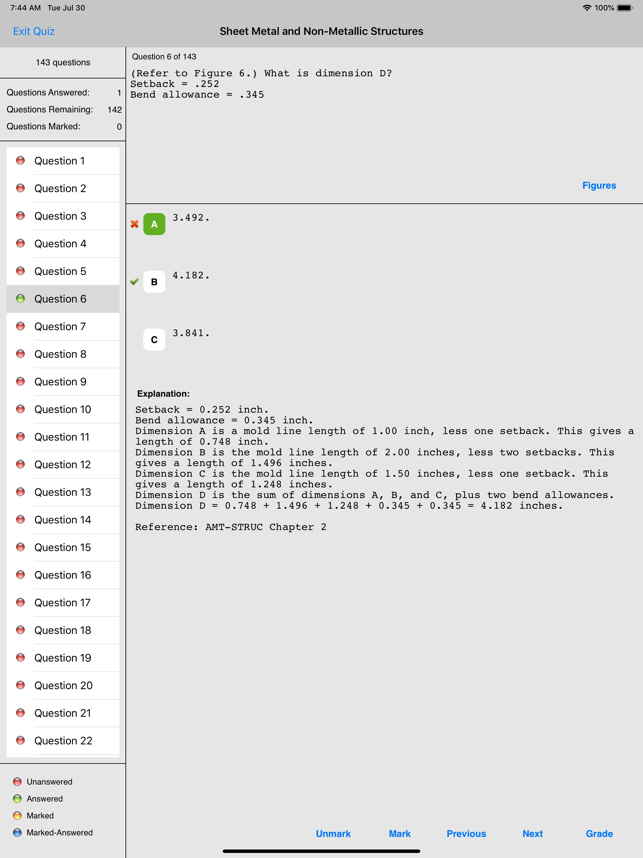Open Question 1 in the list

pyautogui.click(x=60, y=161)
